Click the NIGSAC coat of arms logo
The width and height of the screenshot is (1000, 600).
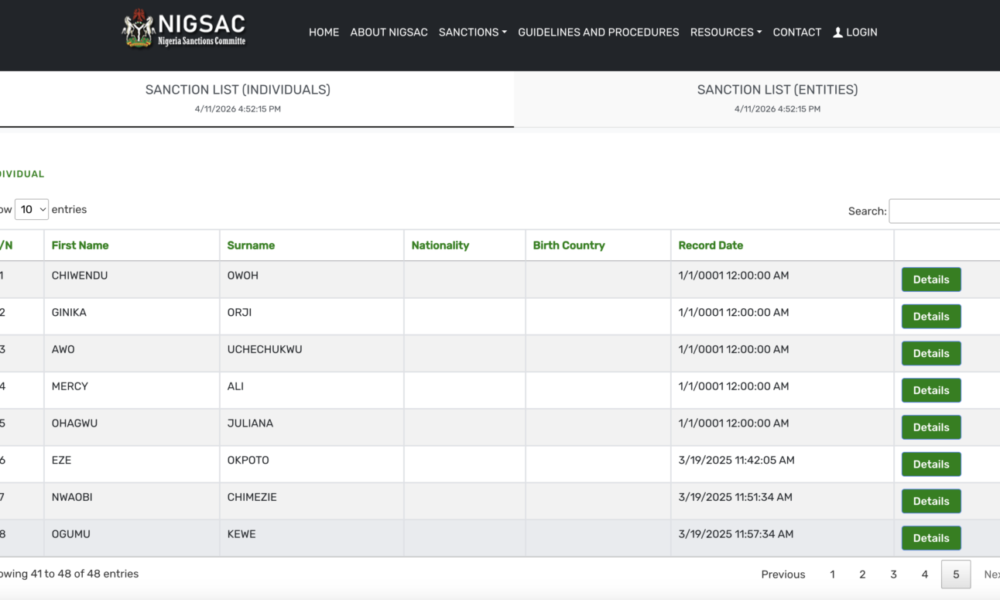pyautogui.click(x=137, y=29)
